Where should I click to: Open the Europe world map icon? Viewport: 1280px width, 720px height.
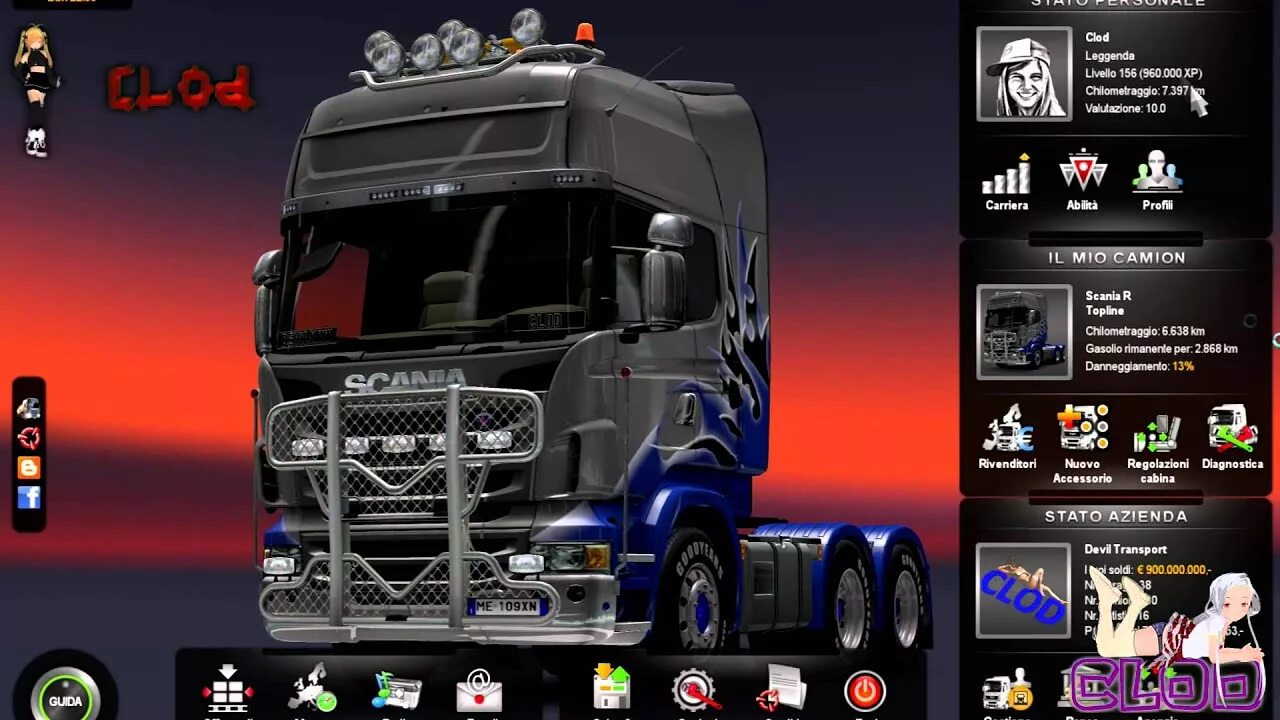[312, 689]
